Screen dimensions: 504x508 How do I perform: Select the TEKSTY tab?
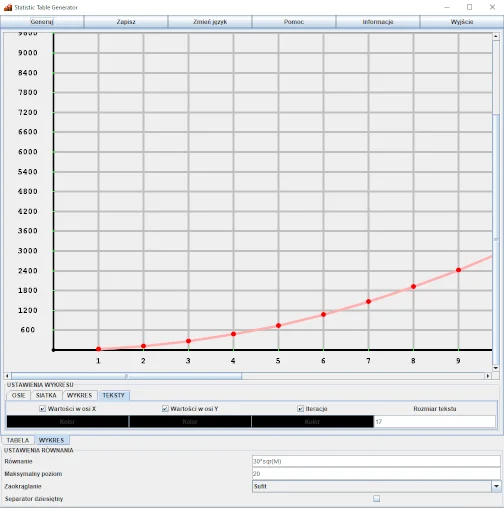[114, 395]
